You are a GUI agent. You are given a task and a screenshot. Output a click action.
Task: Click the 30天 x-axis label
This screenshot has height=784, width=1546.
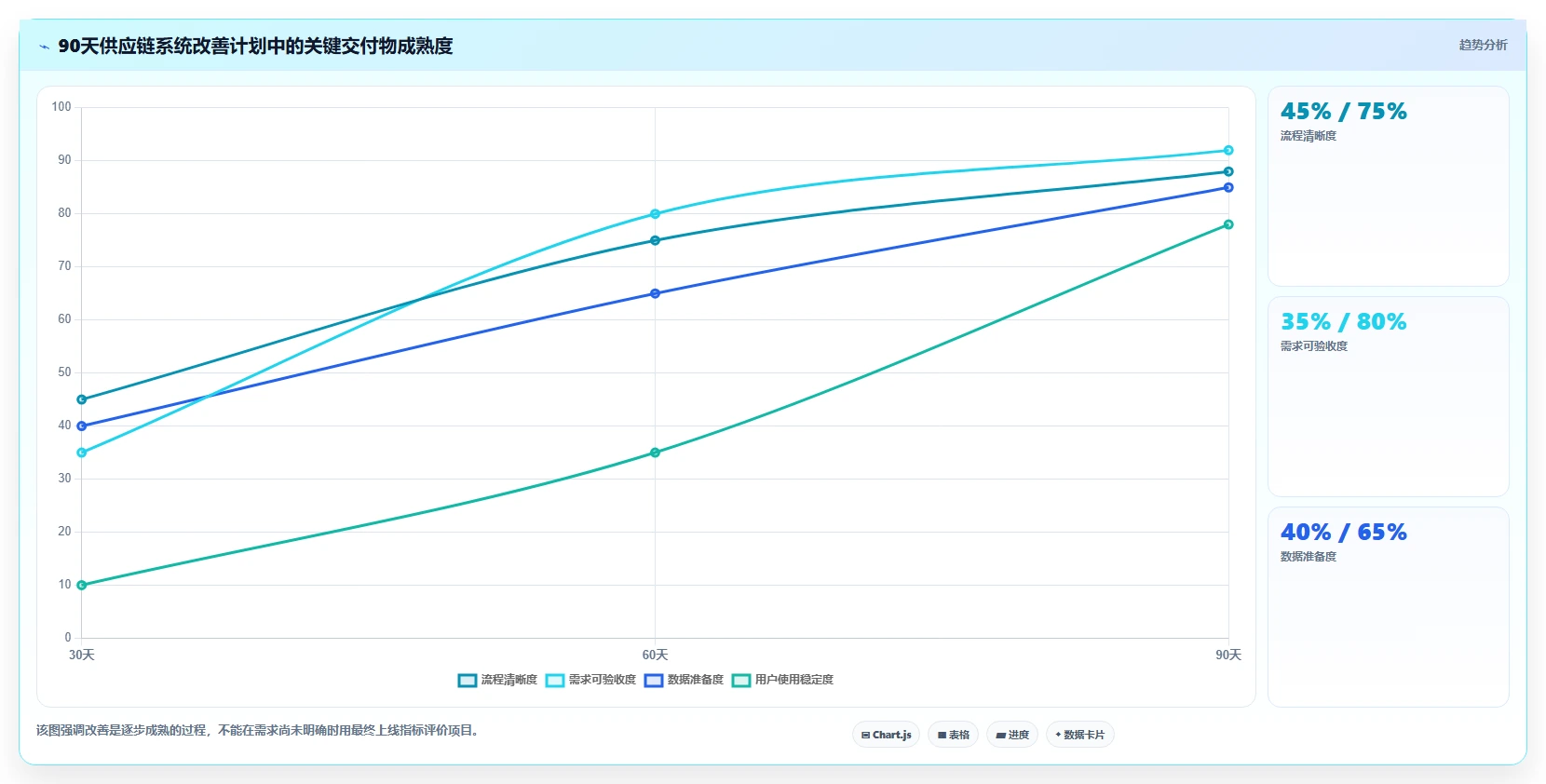click(82, 656)
